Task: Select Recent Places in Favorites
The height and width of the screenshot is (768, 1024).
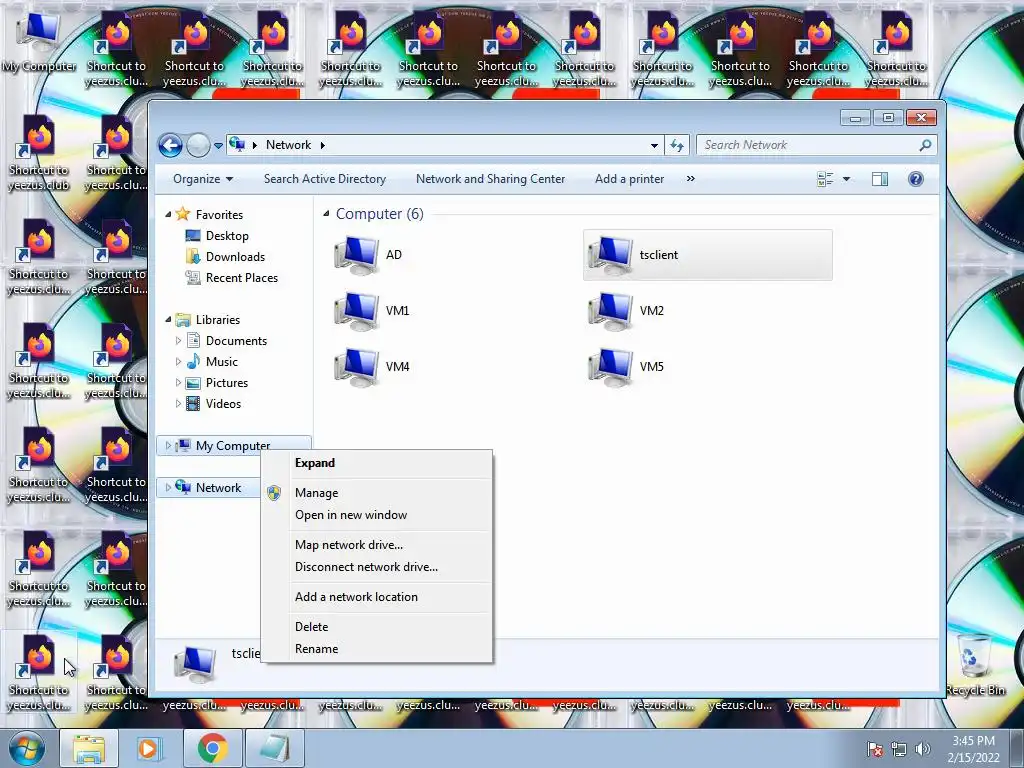Action: 242,278
